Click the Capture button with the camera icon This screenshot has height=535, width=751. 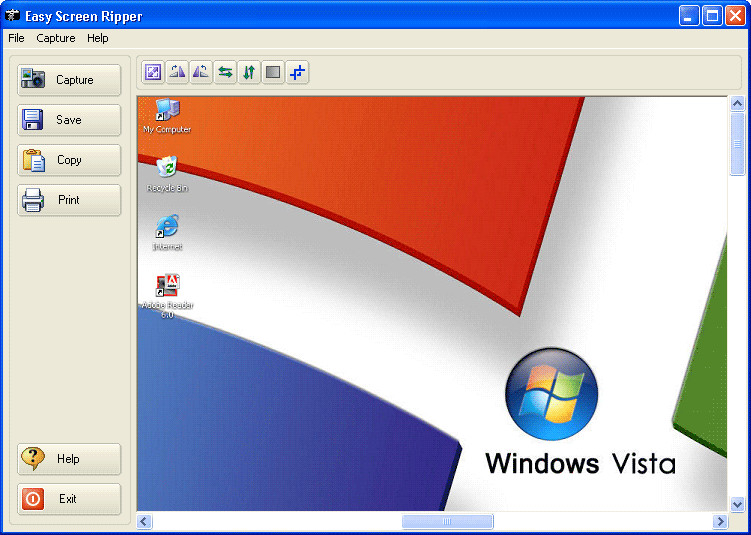point(69,80)
